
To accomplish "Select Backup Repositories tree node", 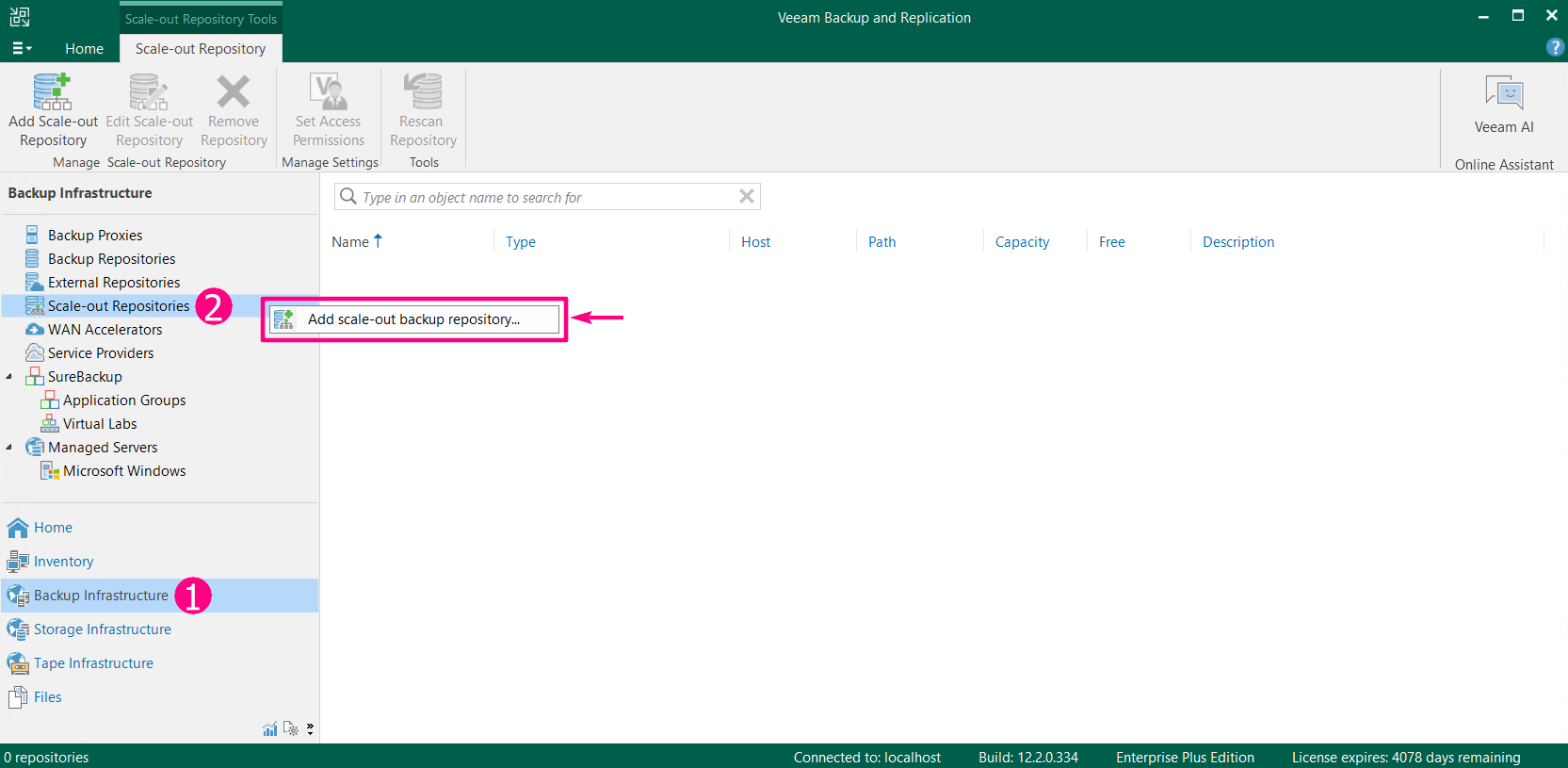I will point(111,258).
